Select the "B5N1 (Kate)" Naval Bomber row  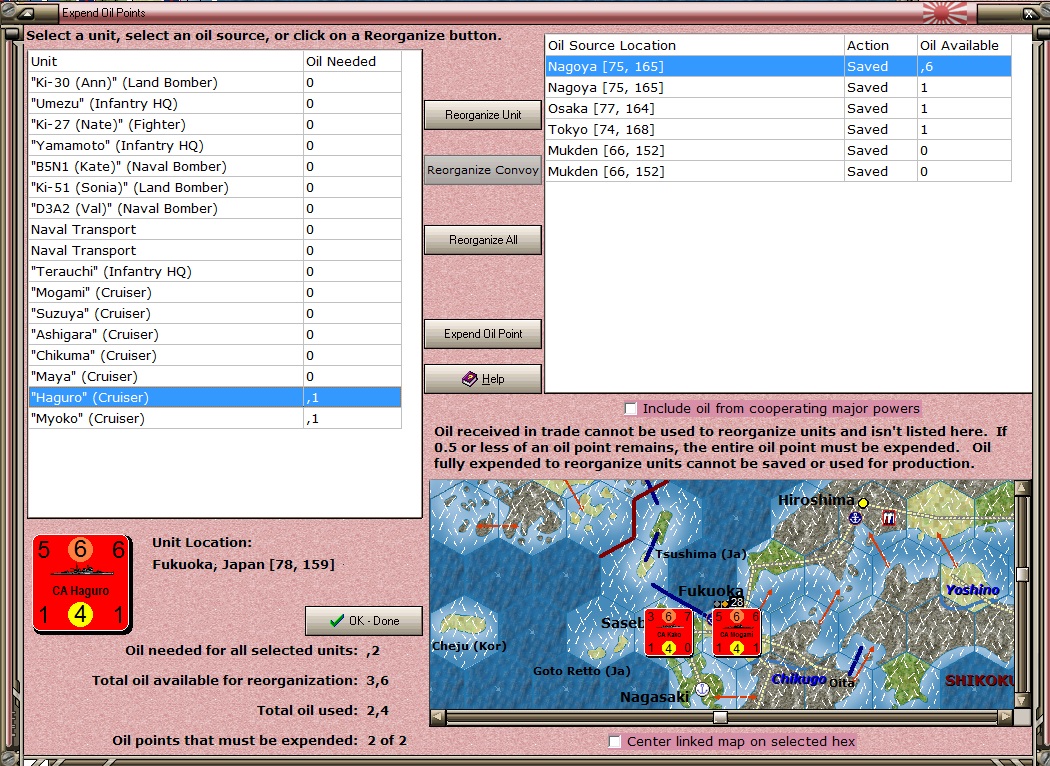point(215,166)
